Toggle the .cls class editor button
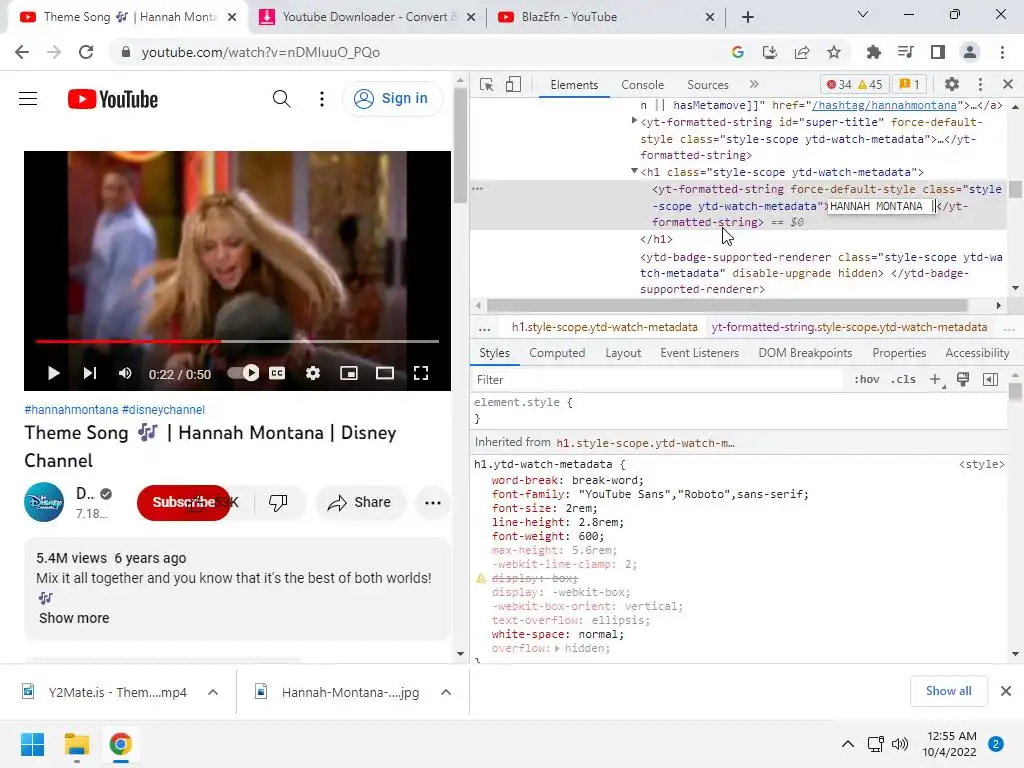Screen dimensions: 1024x768 tap(903, 379)
